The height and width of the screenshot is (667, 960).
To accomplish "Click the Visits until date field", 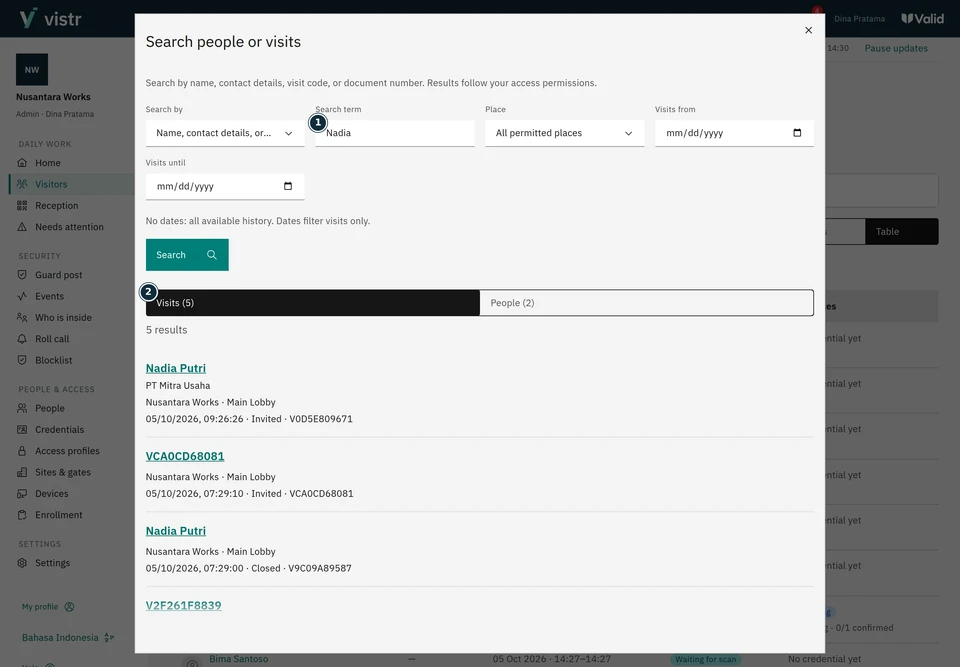I will click(x=225, y=186).
